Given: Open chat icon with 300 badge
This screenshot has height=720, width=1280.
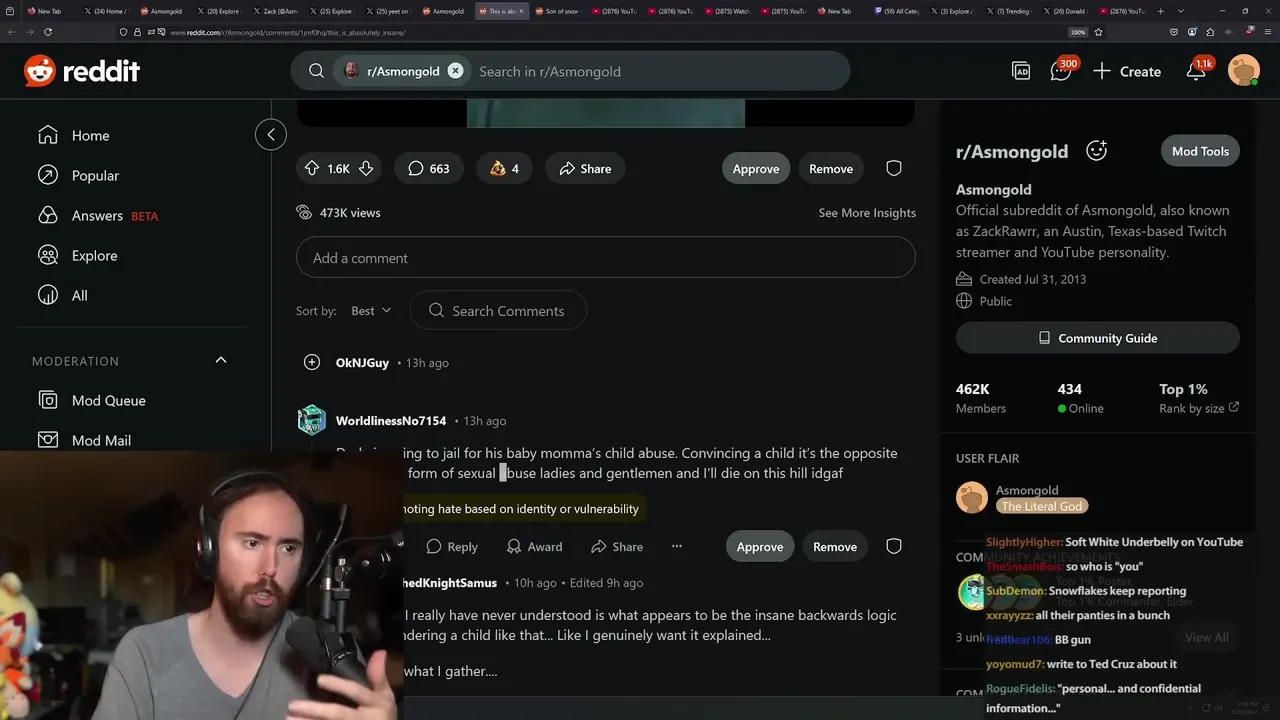Looking at the screenshot, I should (1062, 71).
